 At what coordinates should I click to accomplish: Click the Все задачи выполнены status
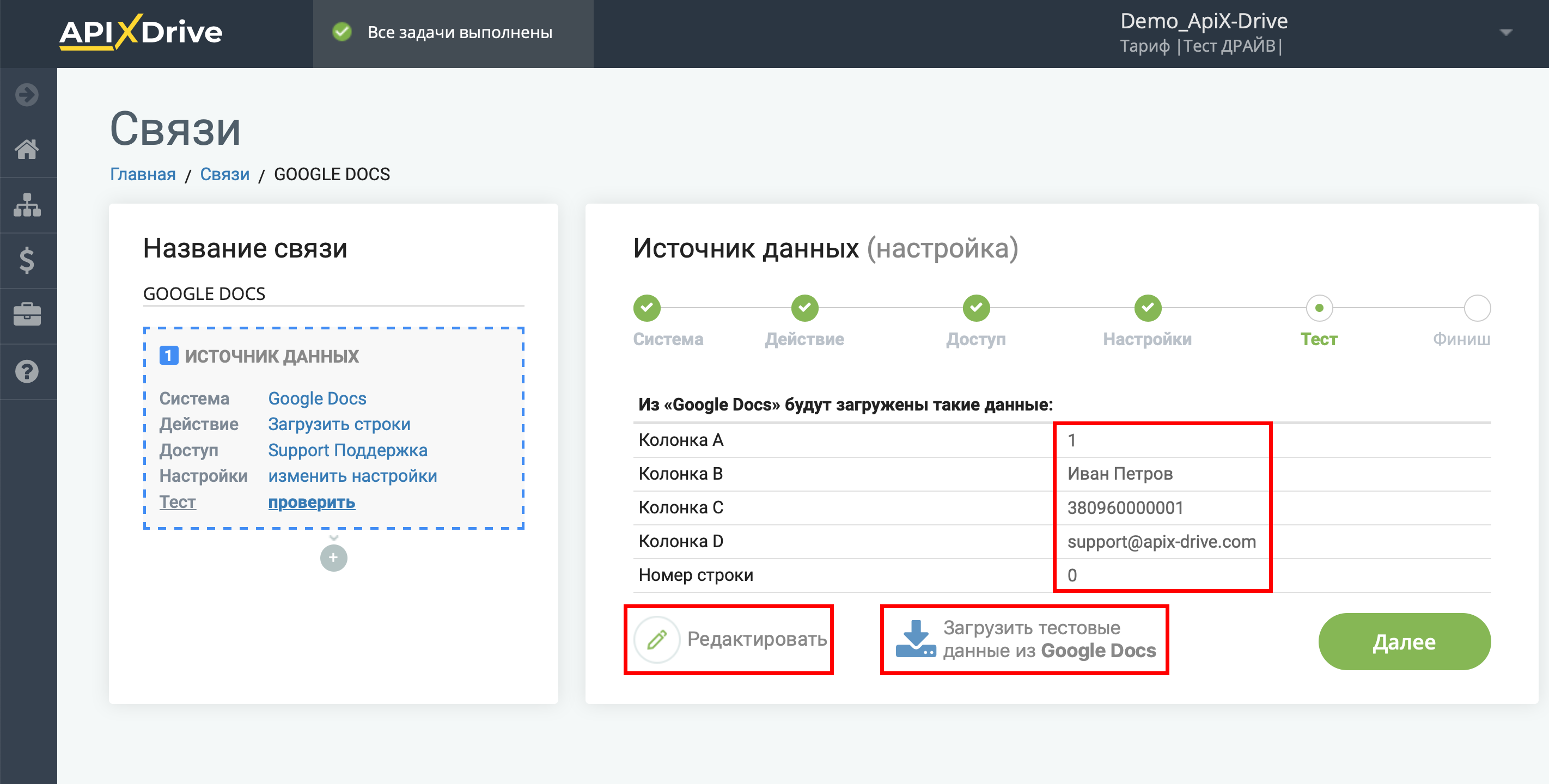[x=459, y=32]
